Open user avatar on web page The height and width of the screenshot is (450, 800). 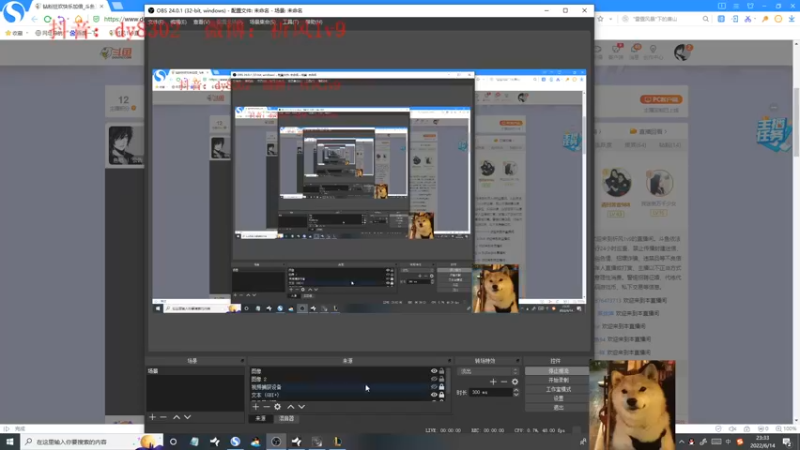(x=682, y=52)
